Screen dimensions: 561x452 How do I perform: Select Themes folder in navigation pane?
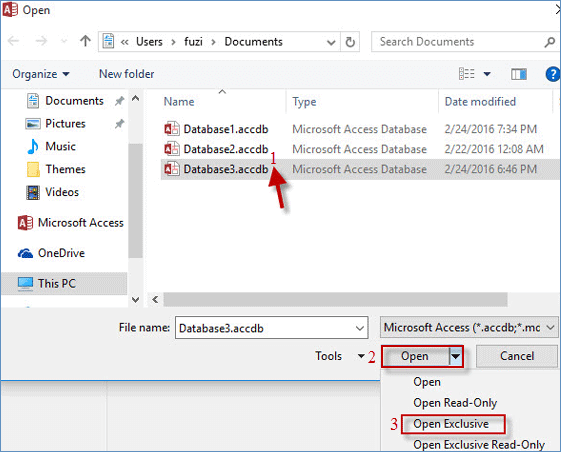pyautogui.click(x=65, y=169)
